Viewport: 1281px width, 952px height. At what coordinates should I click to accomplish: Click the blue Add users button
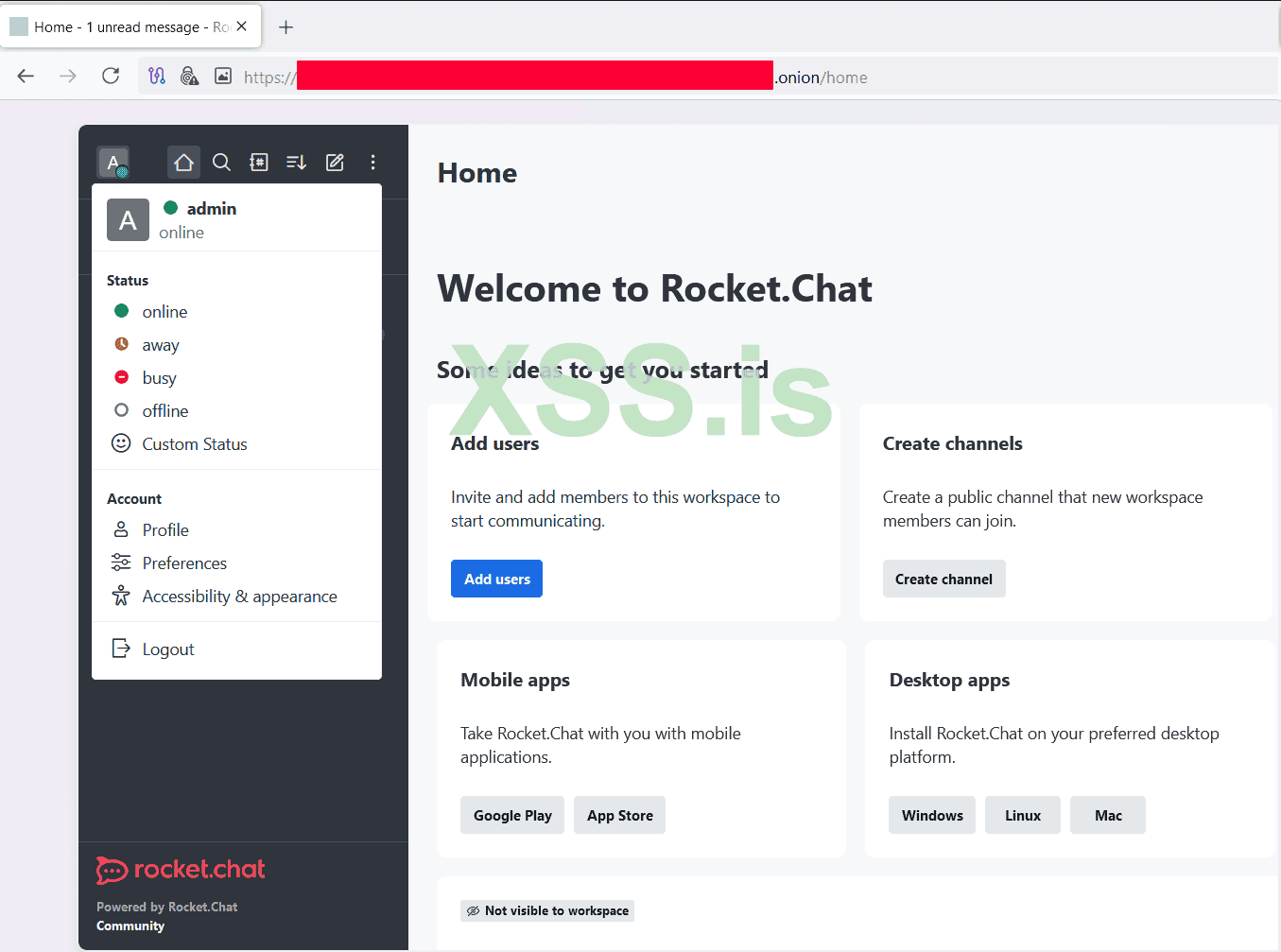click(496, 579)
